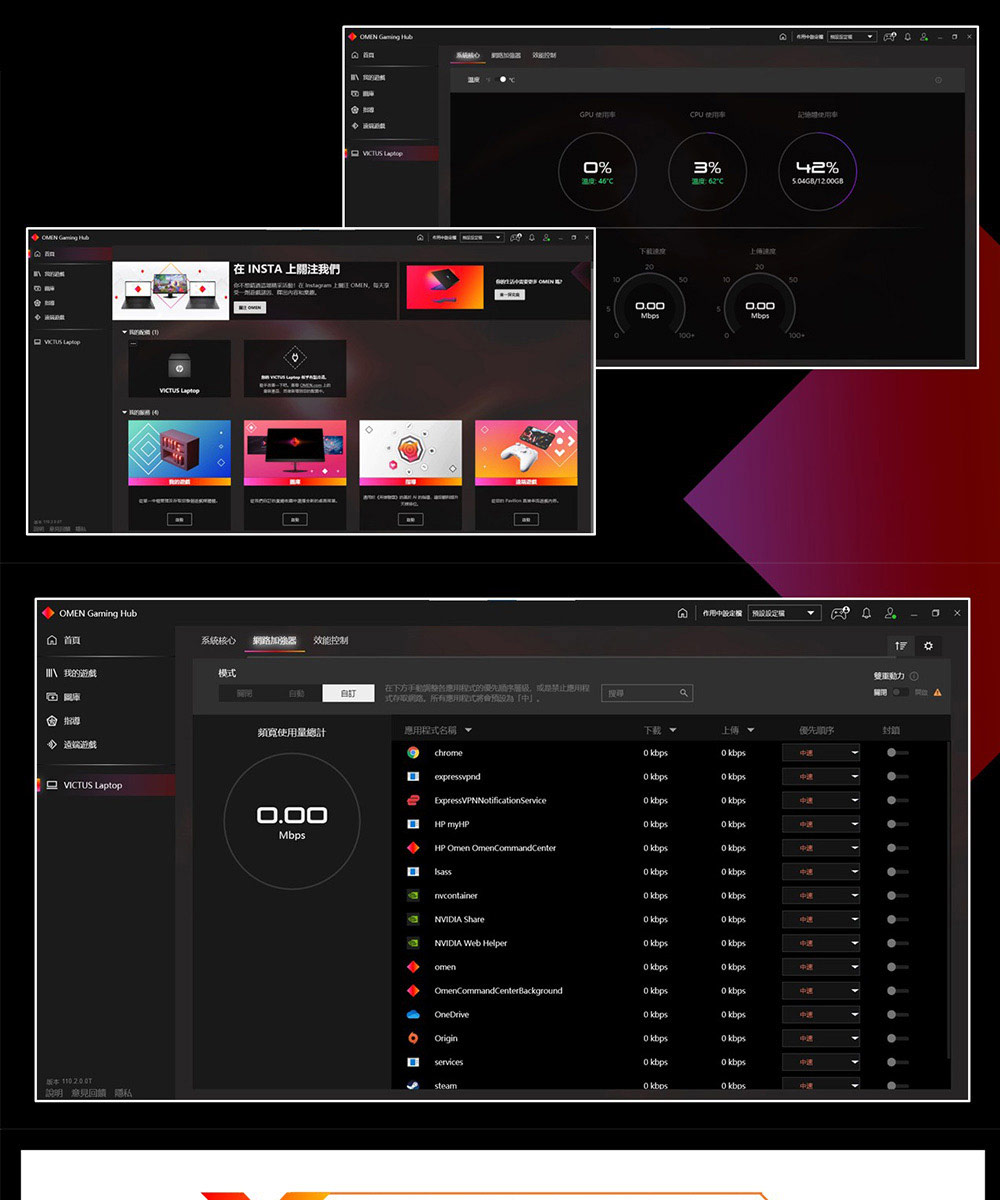Select 自訂 mode option

348,693
